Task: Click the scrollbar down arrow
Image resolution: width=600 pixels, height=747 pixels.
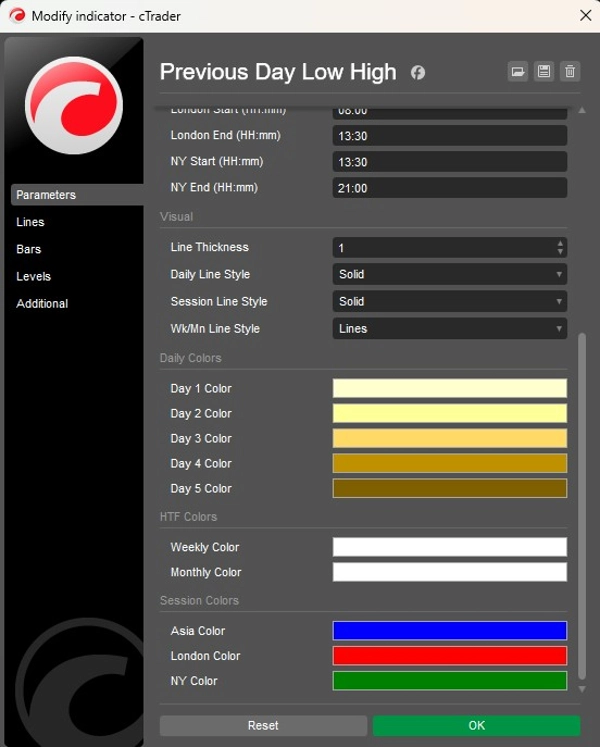Action: click(x=582, y=689)
